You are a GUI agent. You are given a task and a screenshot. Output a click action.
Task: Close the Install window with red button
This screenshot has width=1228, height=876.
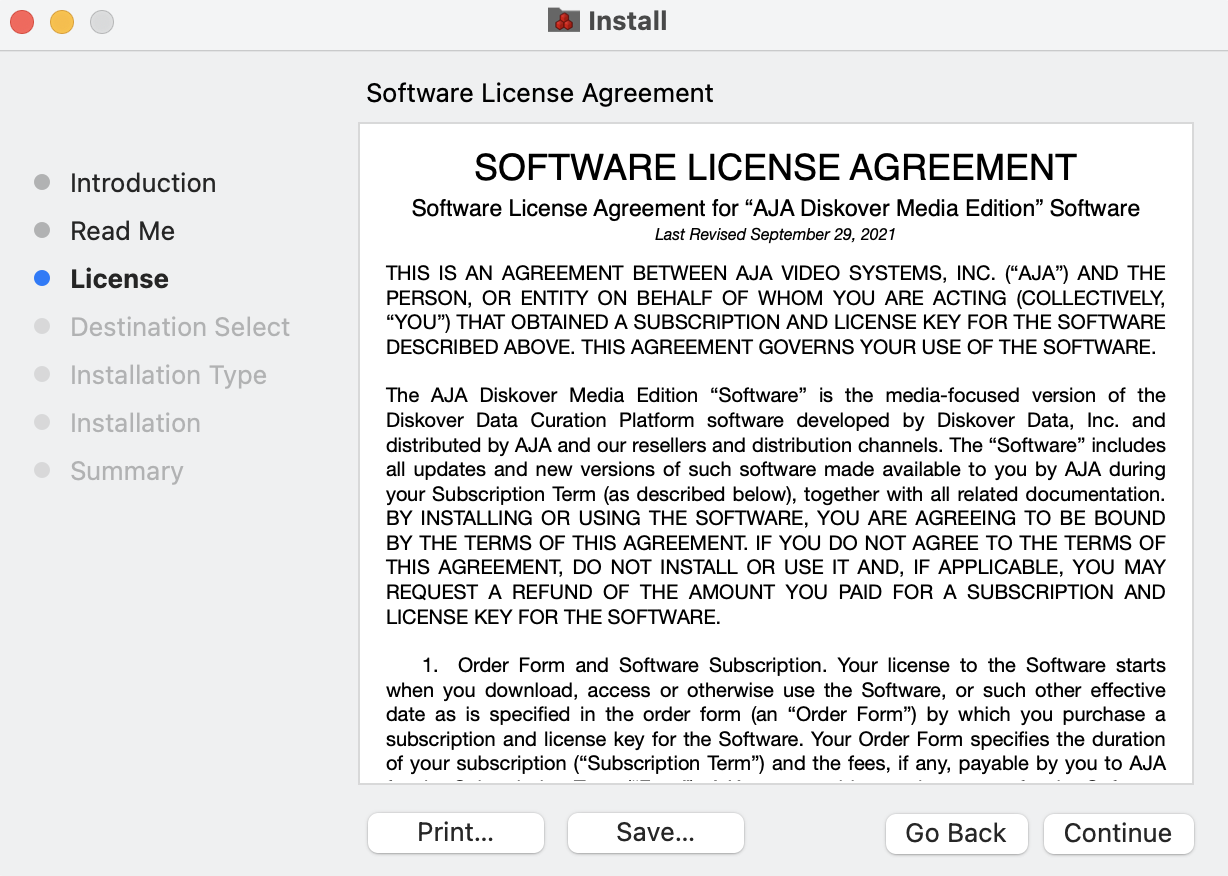[22, 21]
